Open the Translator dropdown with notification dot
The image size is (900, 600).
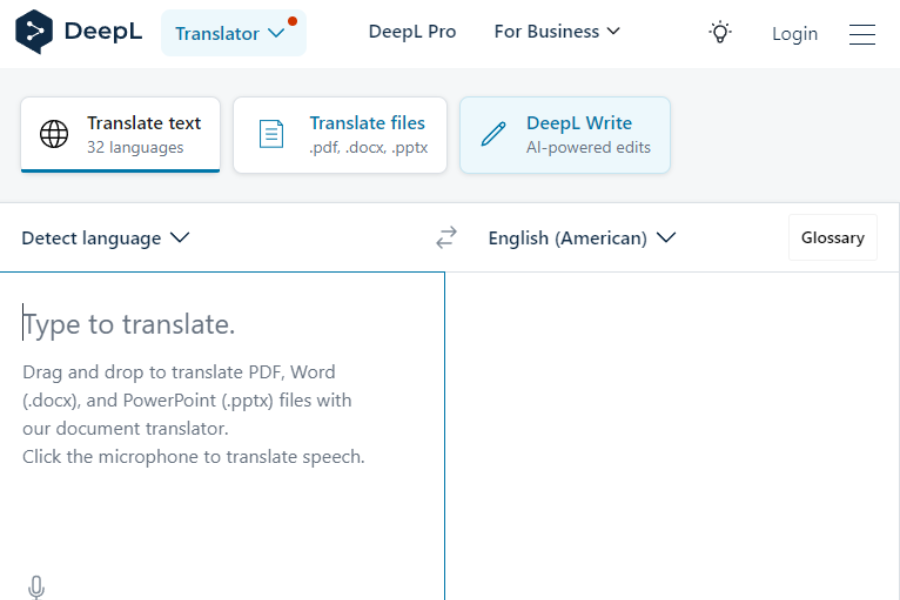click(232, 32)
